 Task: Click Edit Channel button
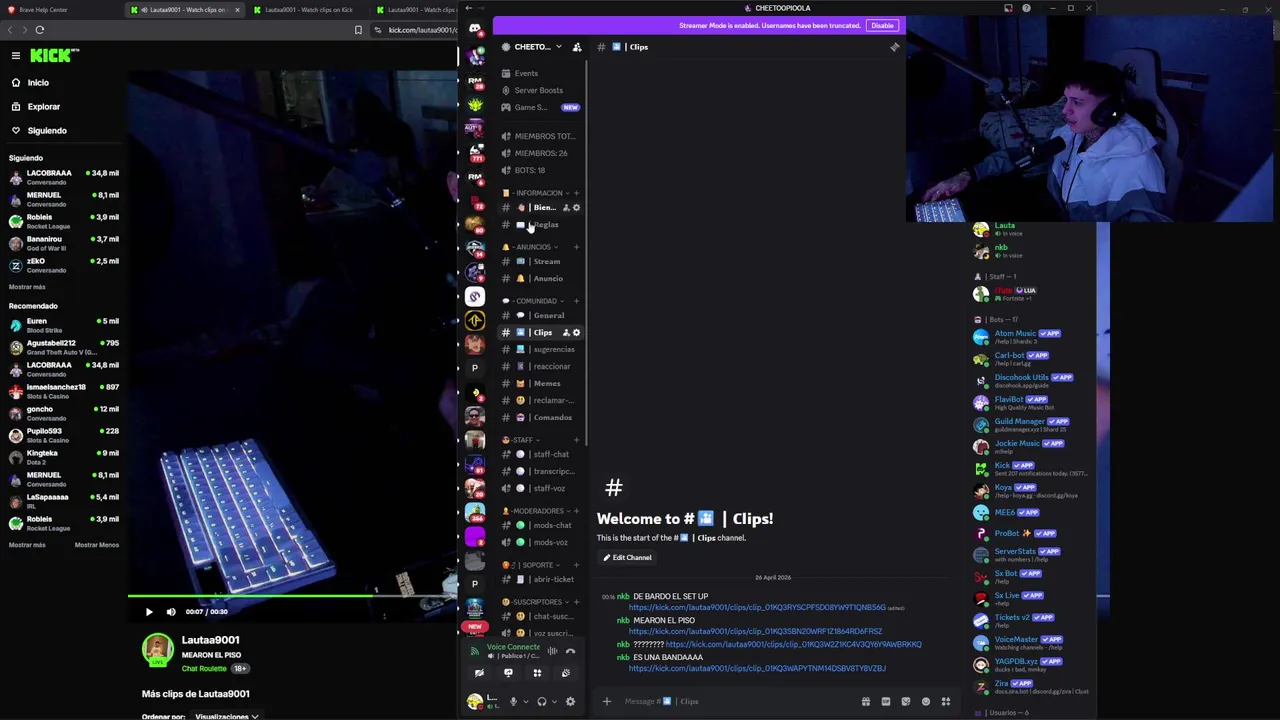[627, 557]
